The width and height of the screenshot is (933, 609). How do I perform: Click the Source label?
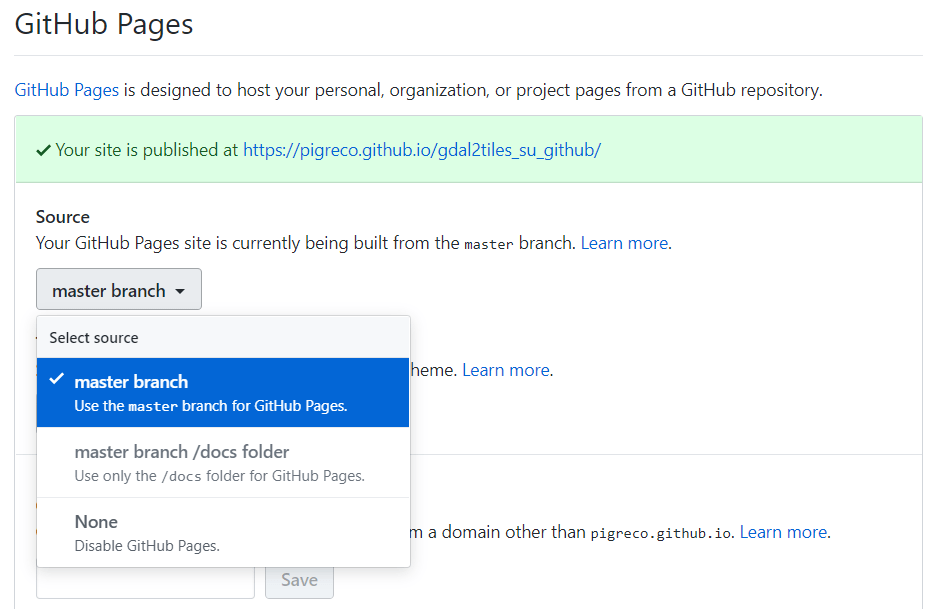pyautogui.click(x=63, y=217)
